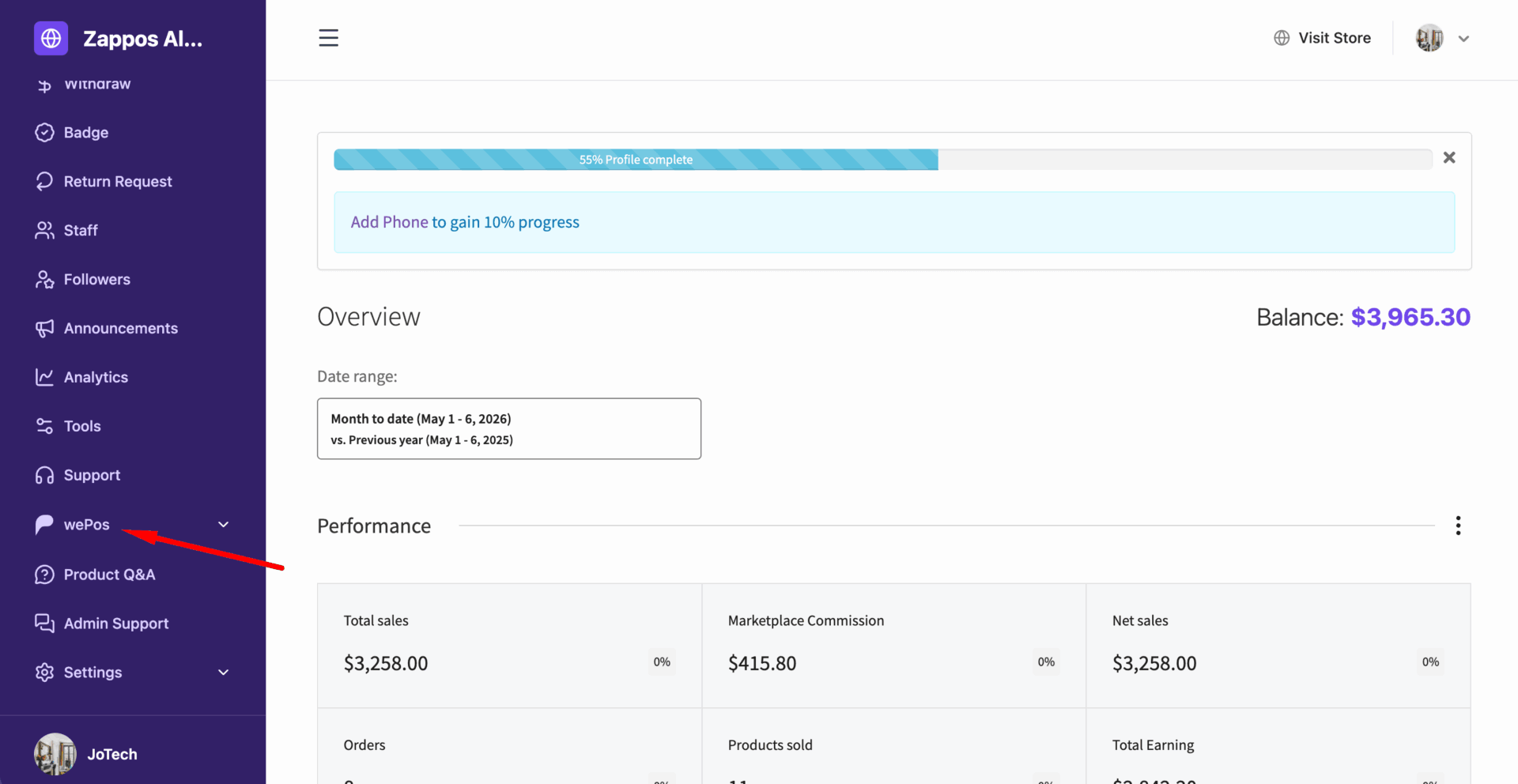Image resolution: width=1518 pixels, height=784 pixels.
Task: Click the wePos icon
Action: 44,525
